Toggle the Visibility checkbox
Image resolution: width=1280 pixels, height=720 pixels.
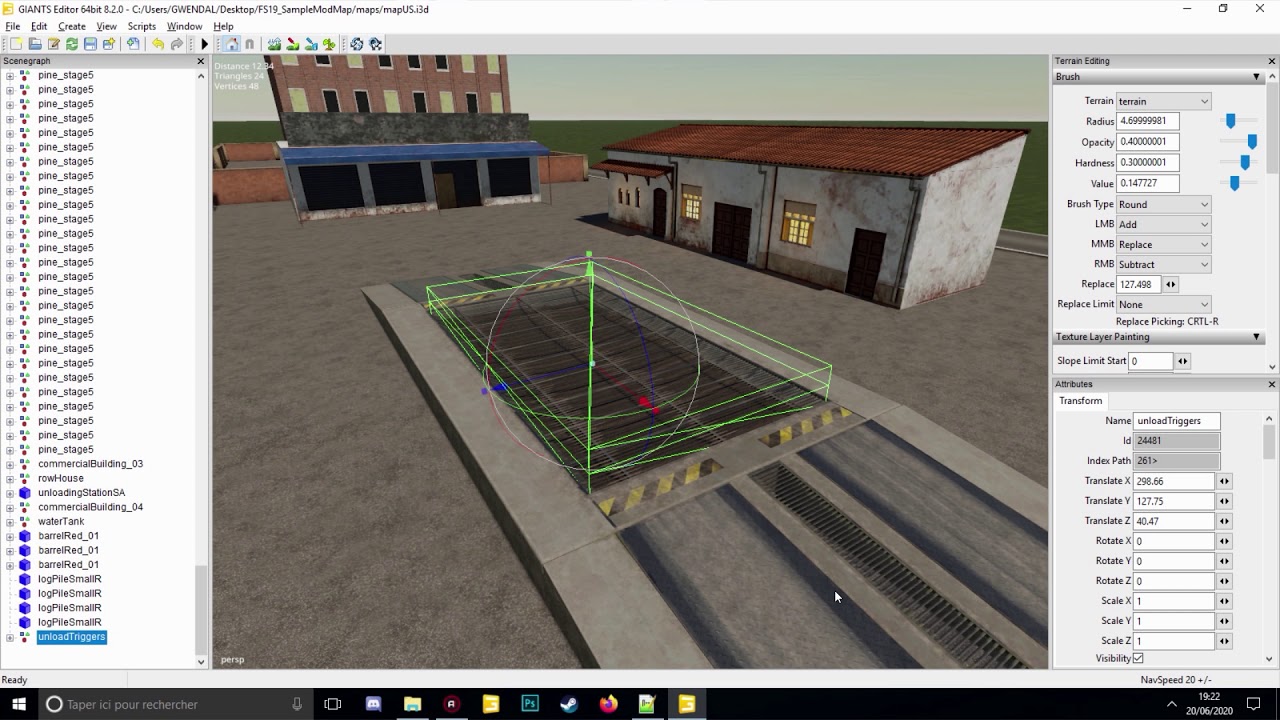click(x=1138, y=658)
